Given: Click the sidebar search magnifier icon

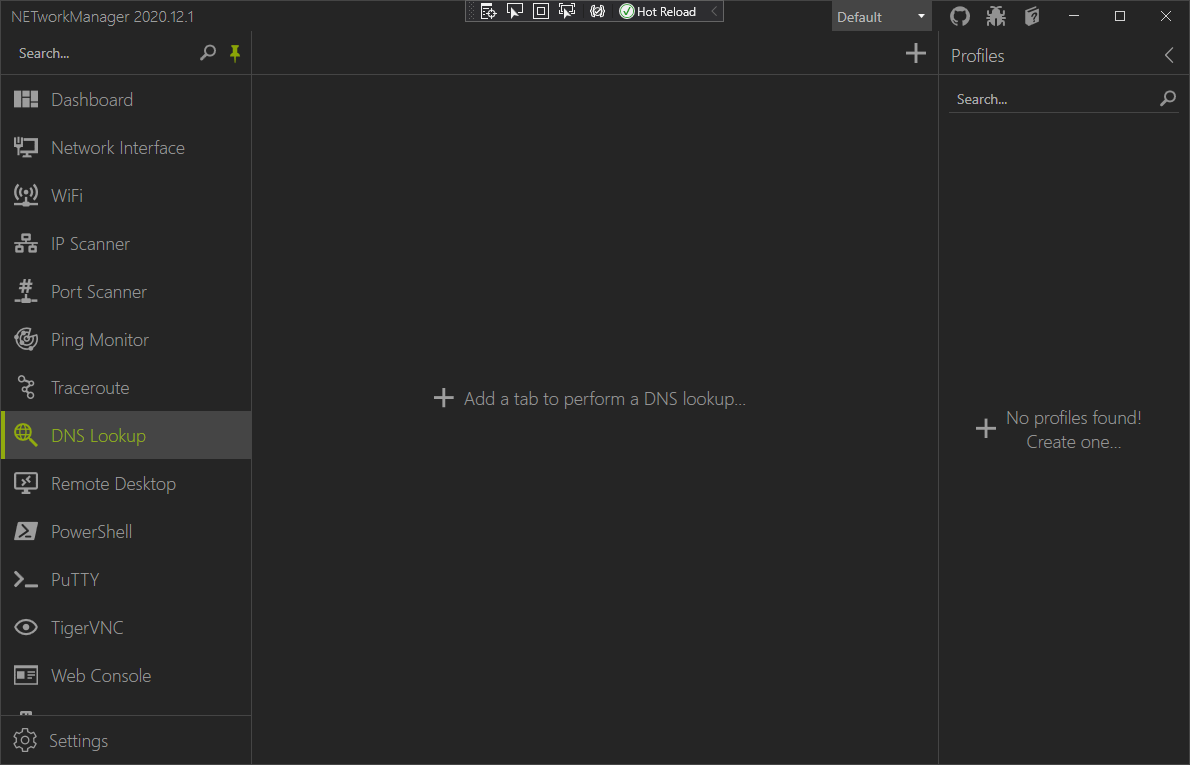Looking at the screenshot, I should (x=208, y=52).
